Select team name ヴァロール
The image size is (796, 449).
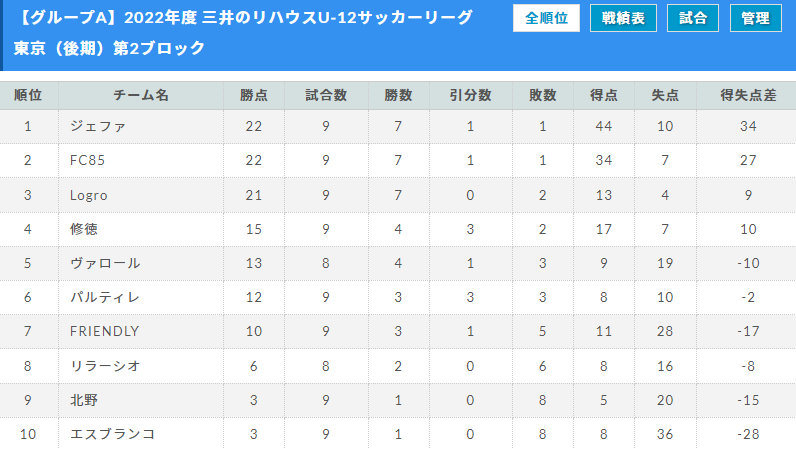pyautogui.click(x=105, y=263)
